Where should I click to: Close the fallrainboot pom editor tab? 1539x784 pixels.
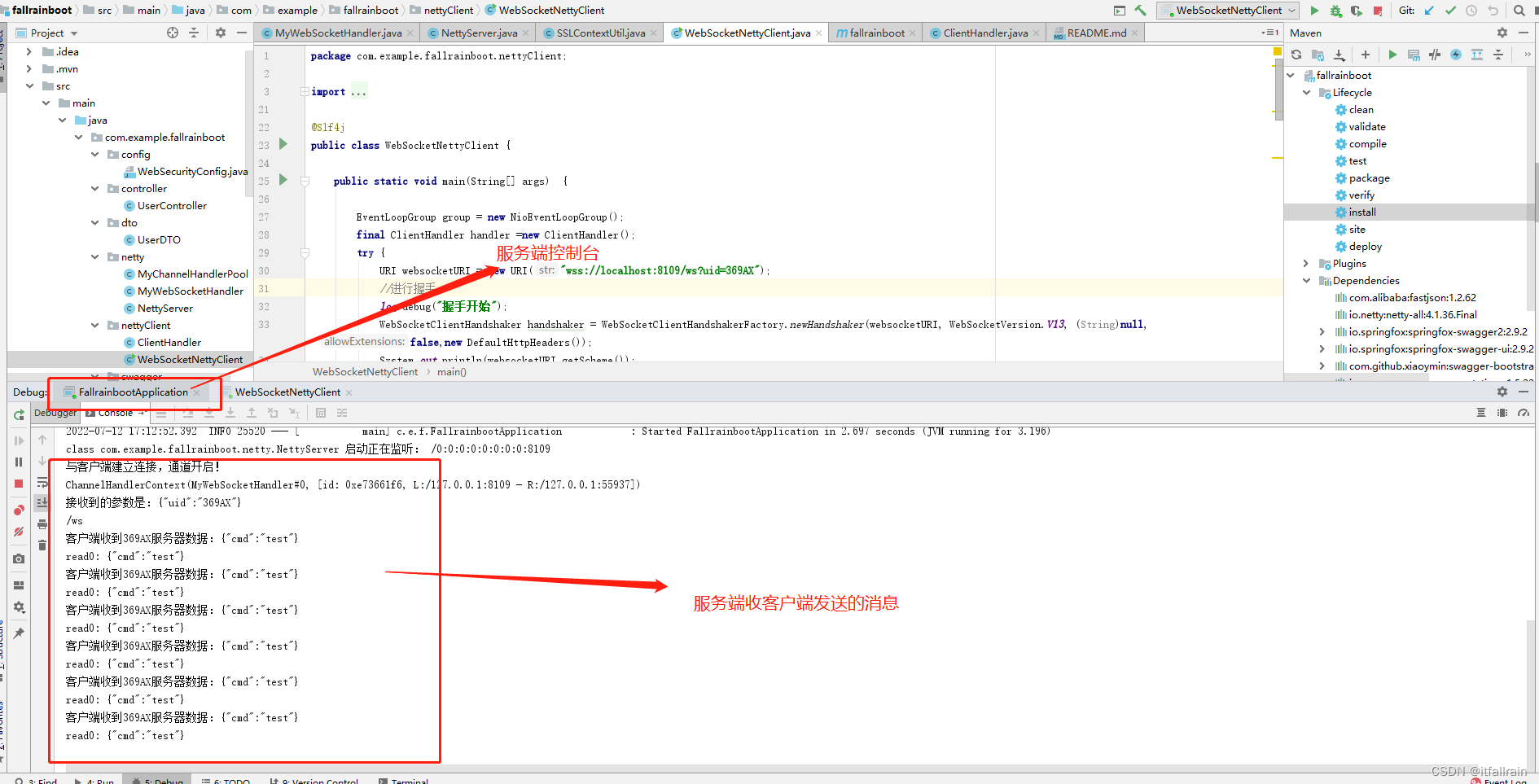[x=912, y=33]
